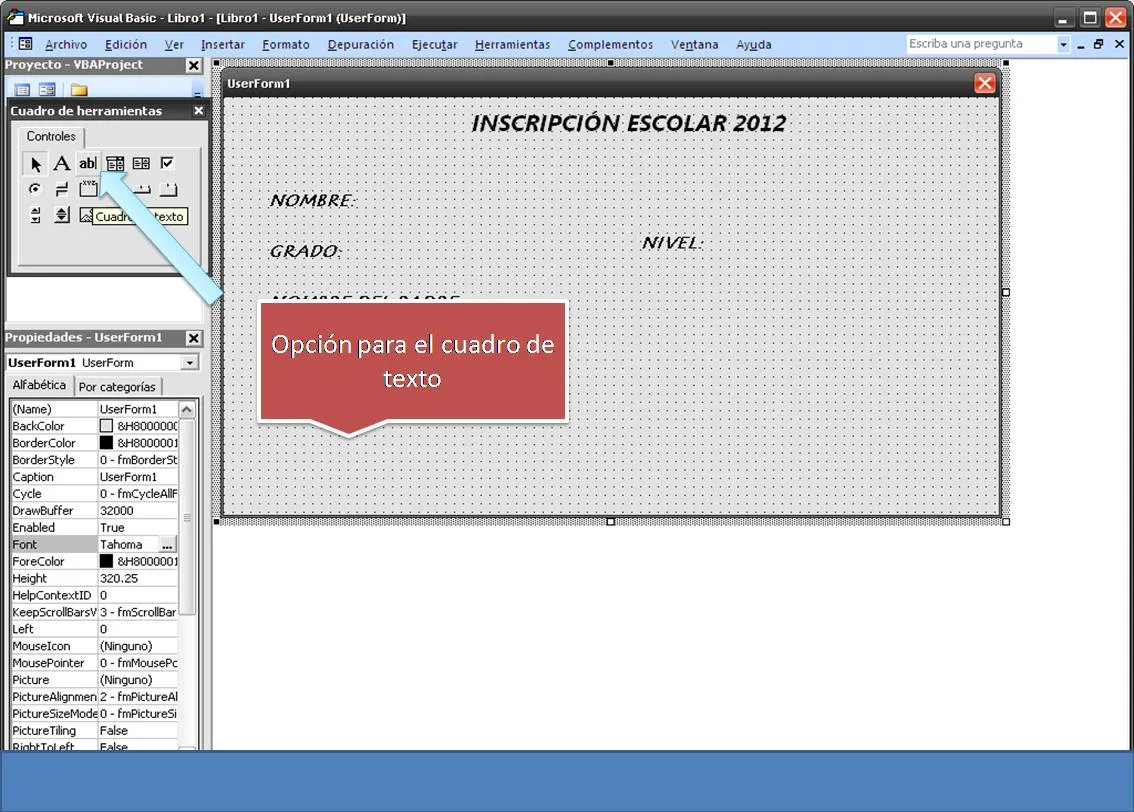The image size is (1134, 812).
Task: Click the INSCRIPCIÓN ESCOLAR 2012 title label
Action: [x=628, y=123]
